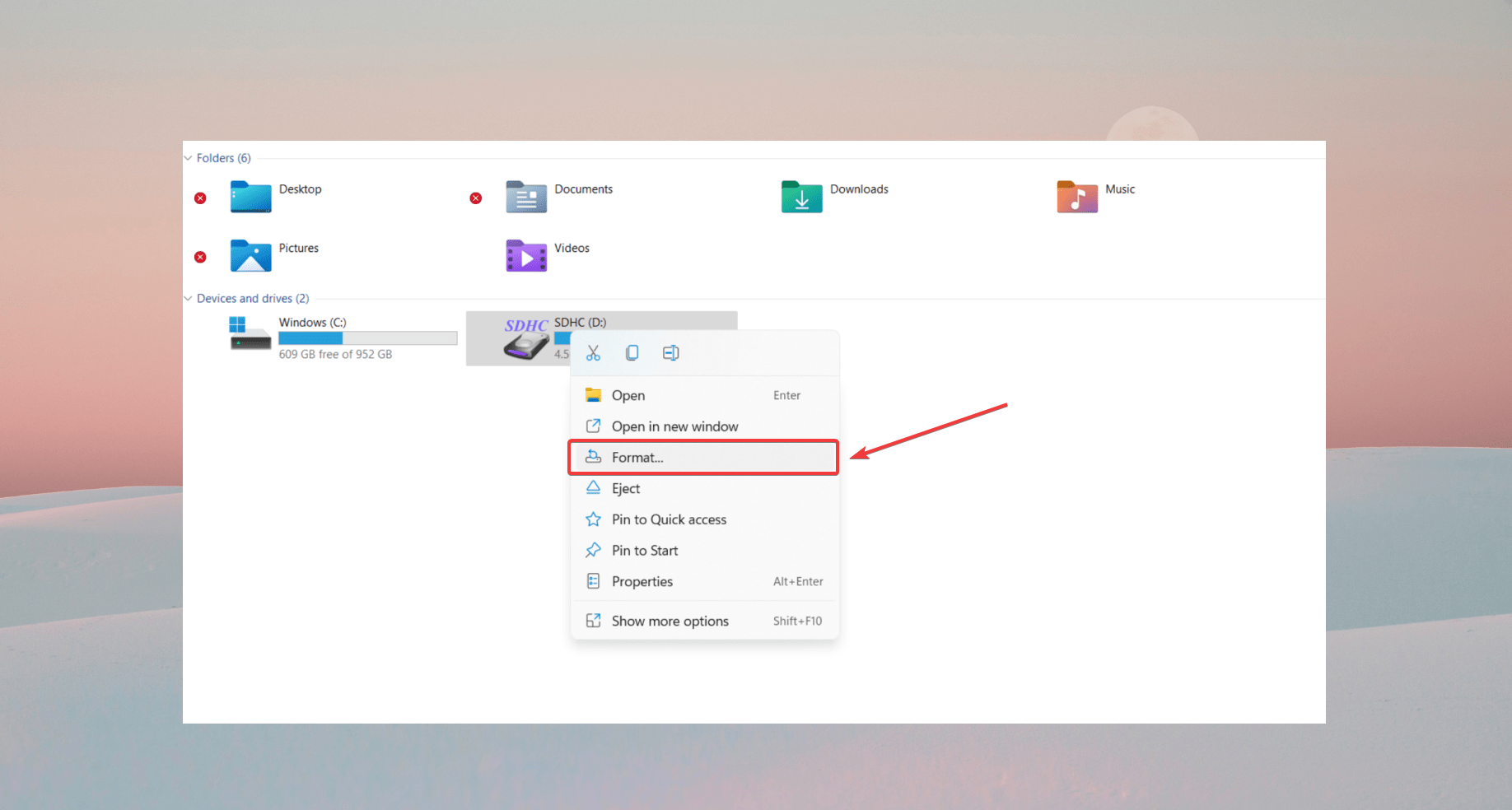Click Open in new window
This screenshot has width=1512, height=810.
pyautogui.click(x=674, y=426)
